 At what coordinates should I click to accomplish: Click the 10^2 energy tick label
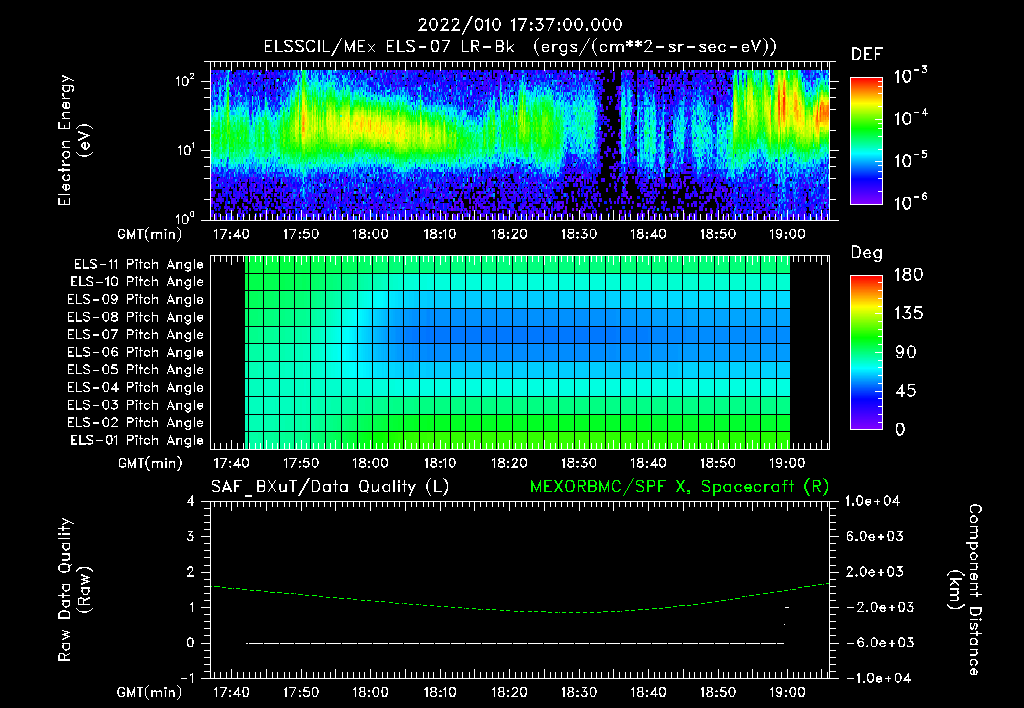(x=185, y=81)
